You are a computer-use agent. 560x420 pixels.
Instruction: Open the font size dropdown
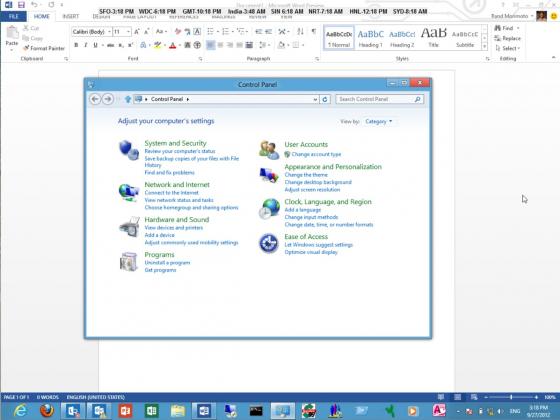point(128,32)
